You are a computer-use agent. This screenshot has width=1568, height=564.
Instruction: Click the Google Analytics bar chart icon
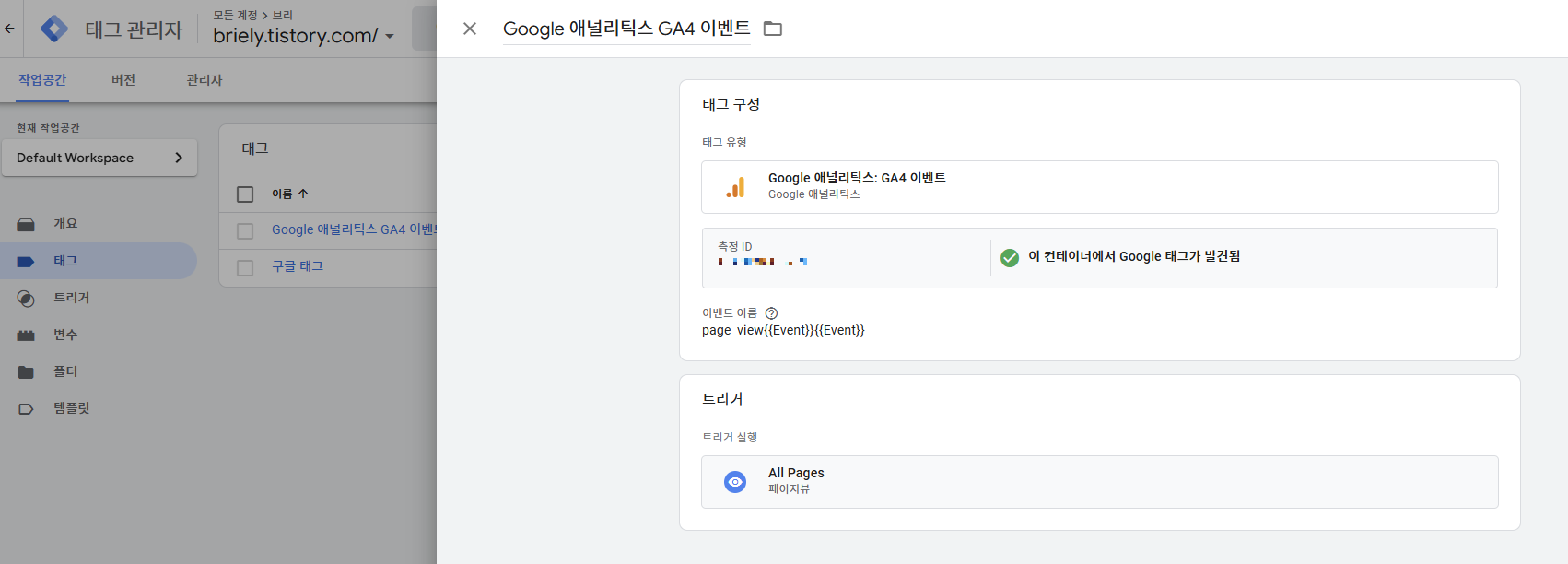pos(735,187)
